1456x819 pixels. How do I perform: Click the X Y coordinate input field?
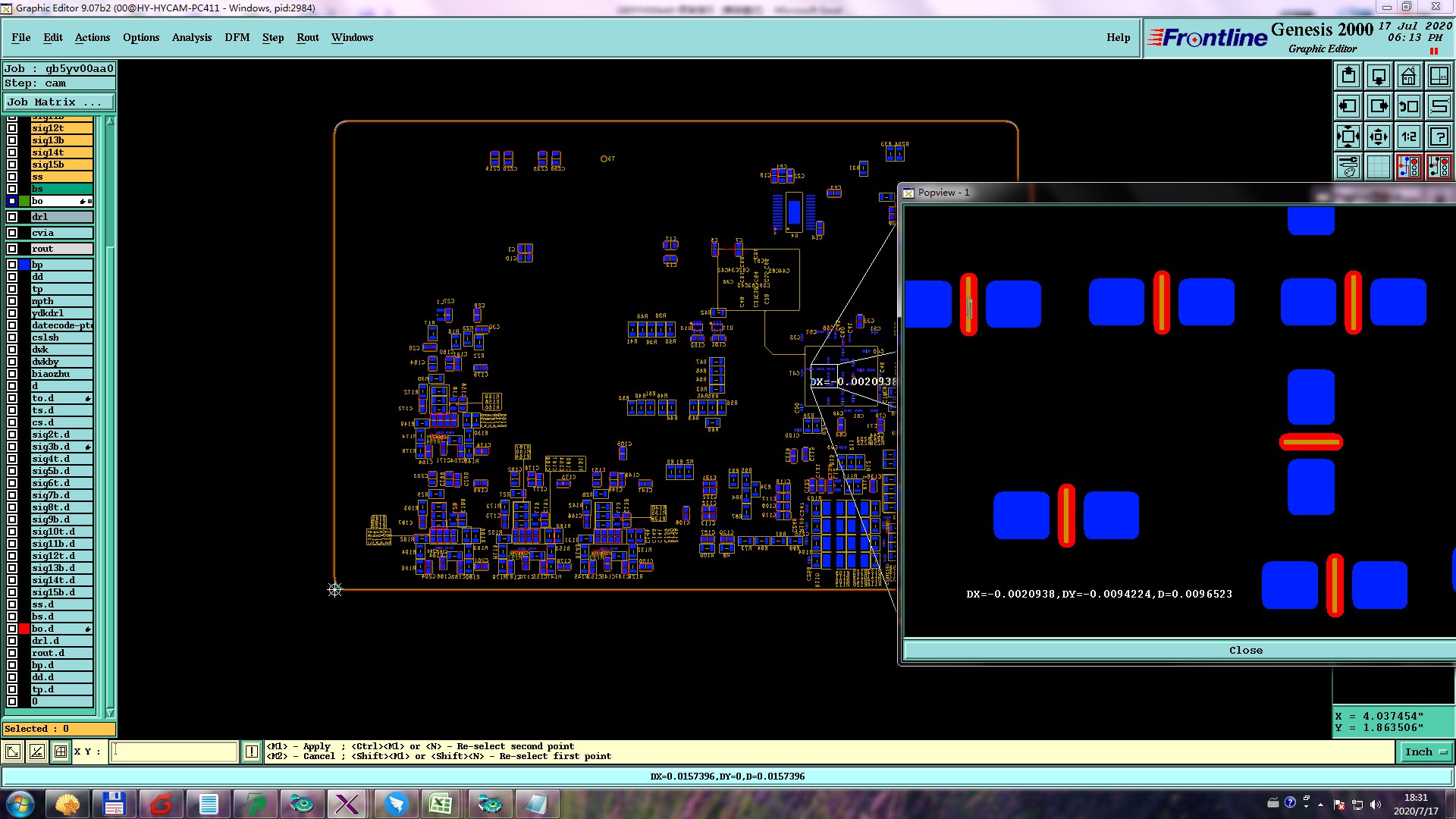coord(174,752)
